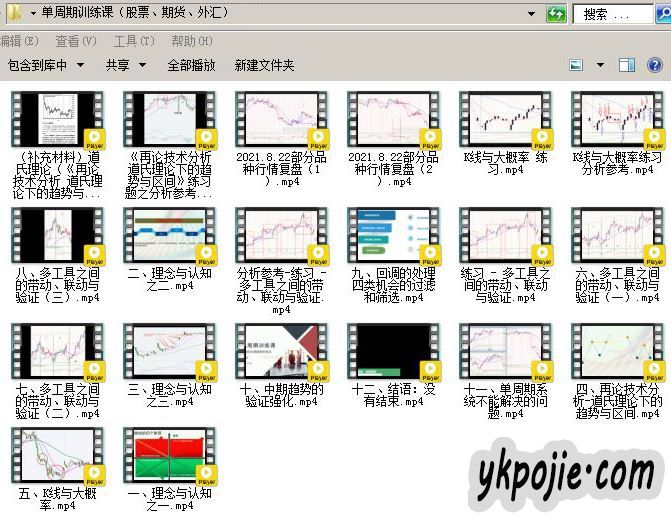Toggle the preview pane icon
The width and height of the screenshot is (671, 518).
627,65
